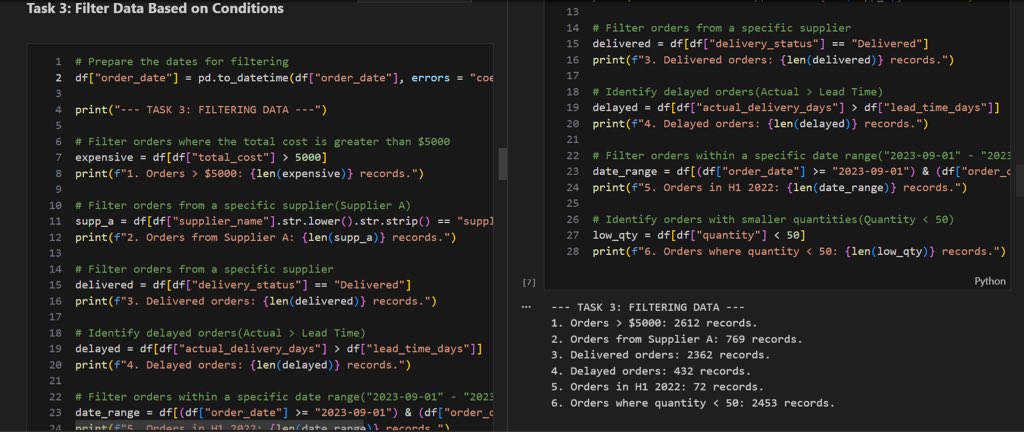Click the 'delayed = df[...]' line in the right code cell
This screenshot has width=1024, height=432.
coord(796,108)
